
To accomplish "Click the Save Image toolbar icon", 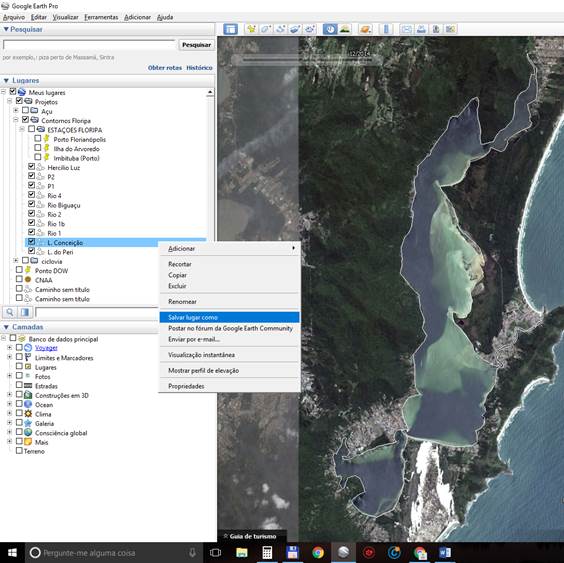I will pos(436,29).
